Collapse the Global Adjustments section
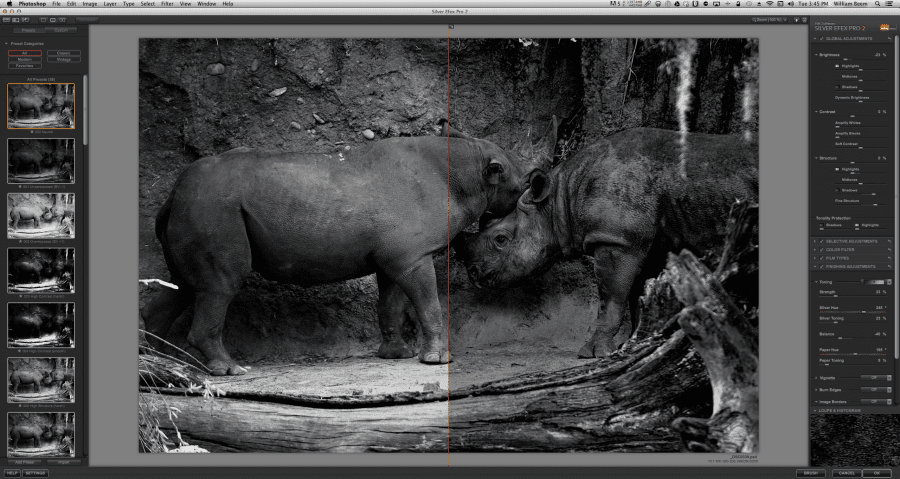The height and width of the screenshot is (479, 900). (815, 38)
